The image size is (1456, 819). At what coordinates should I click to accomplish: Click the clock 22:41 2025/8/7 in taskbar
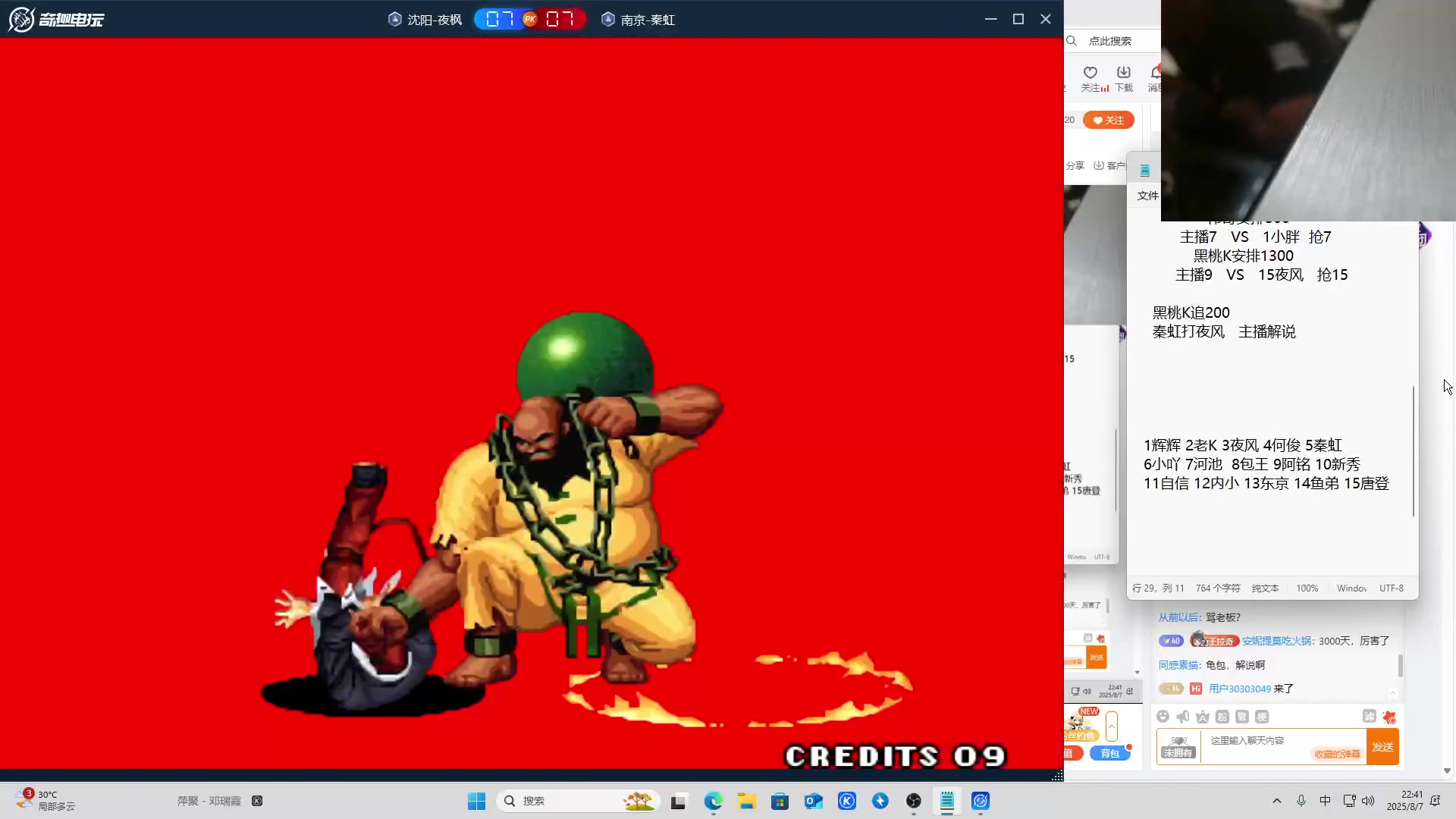coord(1404,801)
